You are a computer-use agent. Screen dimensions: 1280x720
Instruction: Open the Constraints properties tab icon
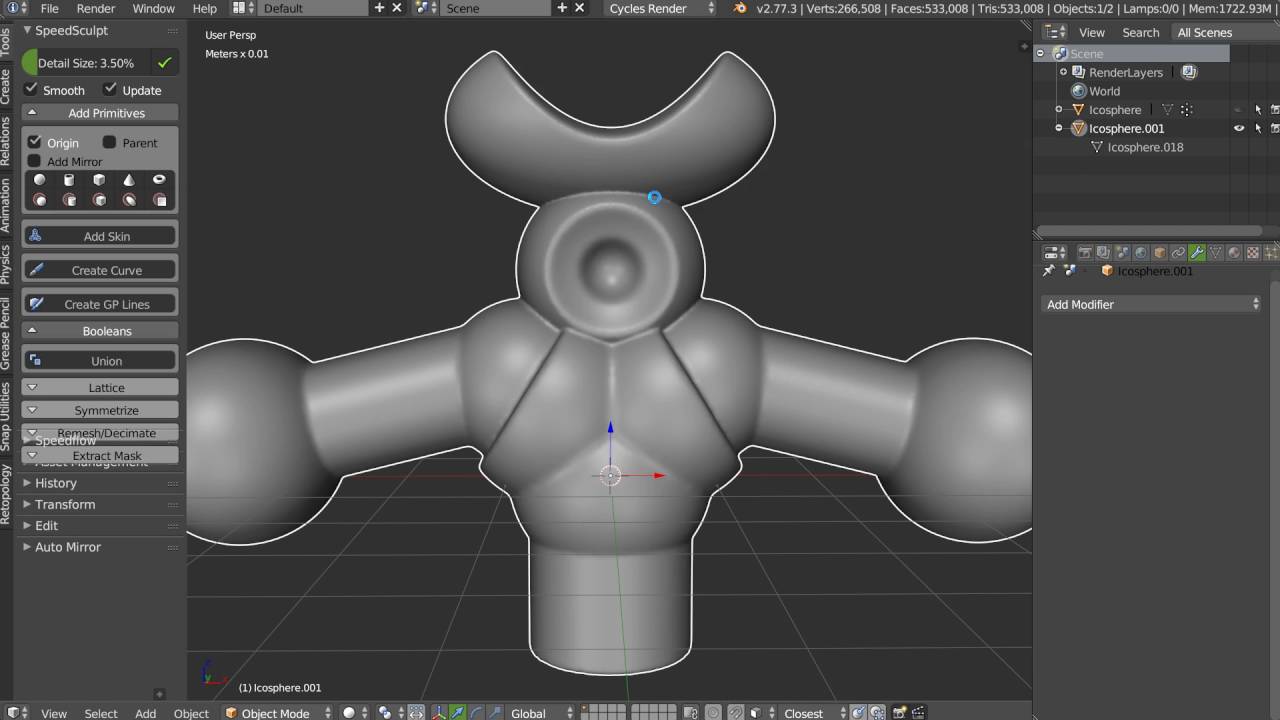1178,253
